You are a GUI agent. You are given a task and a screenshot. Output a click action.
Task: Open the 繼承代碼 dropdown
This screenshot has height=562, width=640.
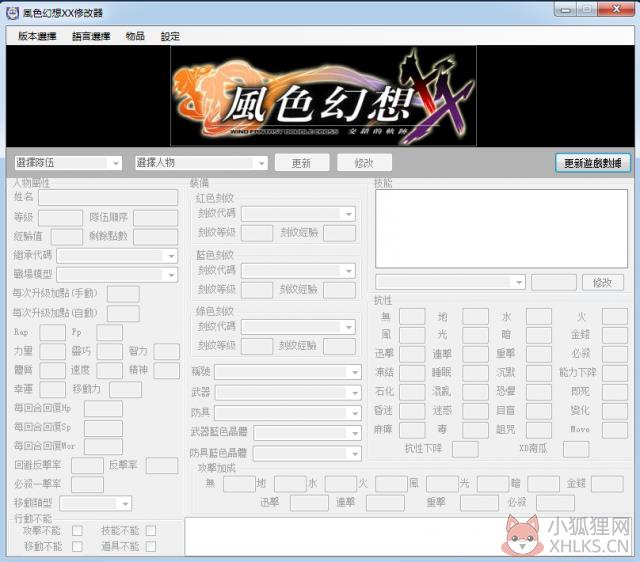[x=117, y=256]
